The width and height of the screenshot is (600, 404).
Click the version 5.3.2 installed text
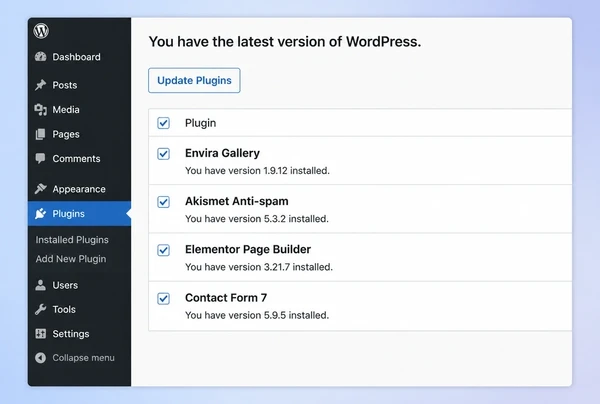tap(257, 219)
